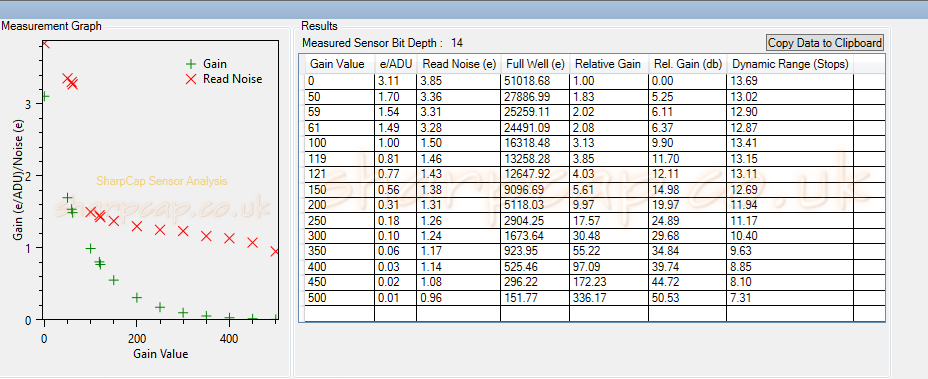Image resolution: width=928 pixels, height=379 pixels.
Task: Click the Measured Sensor Bit Depth label
Action: pos(372,43)
